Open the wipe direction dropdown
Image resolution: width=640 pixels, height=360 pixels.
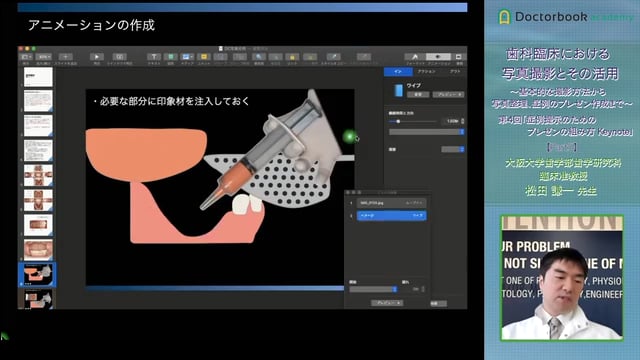pyautogui.click(x=426, y=132)
